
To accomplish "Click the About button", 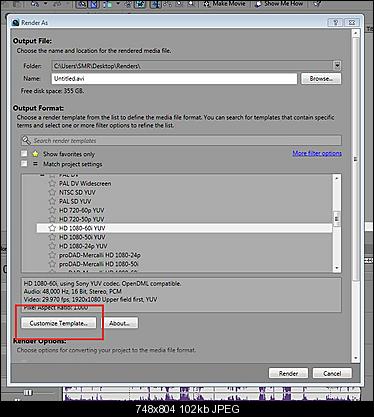I will pos(119,323).
